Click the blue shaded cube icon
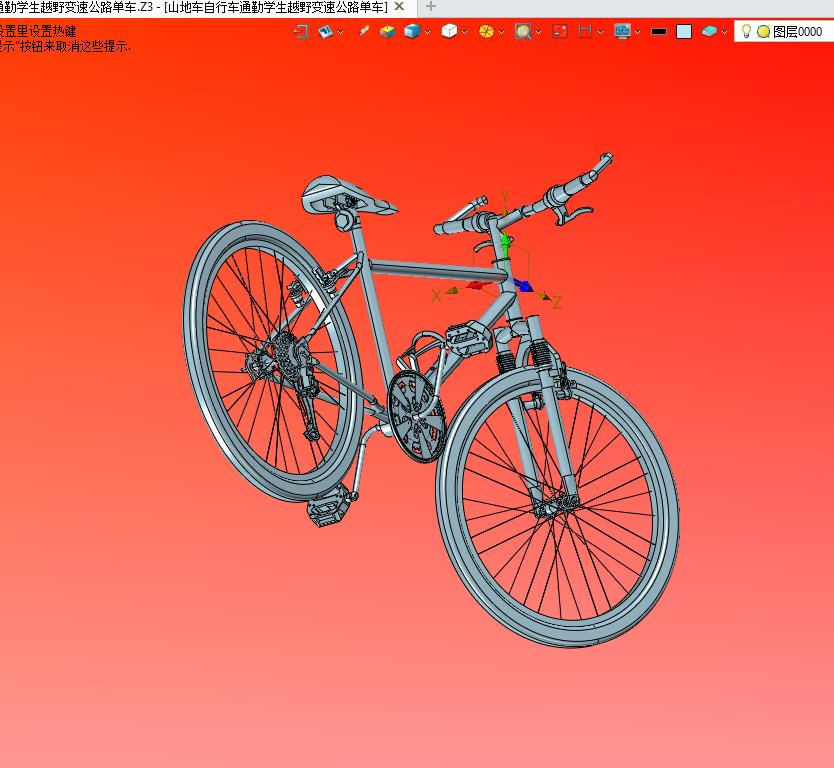This screenshot has width=834, height=768. pos(412,32)
